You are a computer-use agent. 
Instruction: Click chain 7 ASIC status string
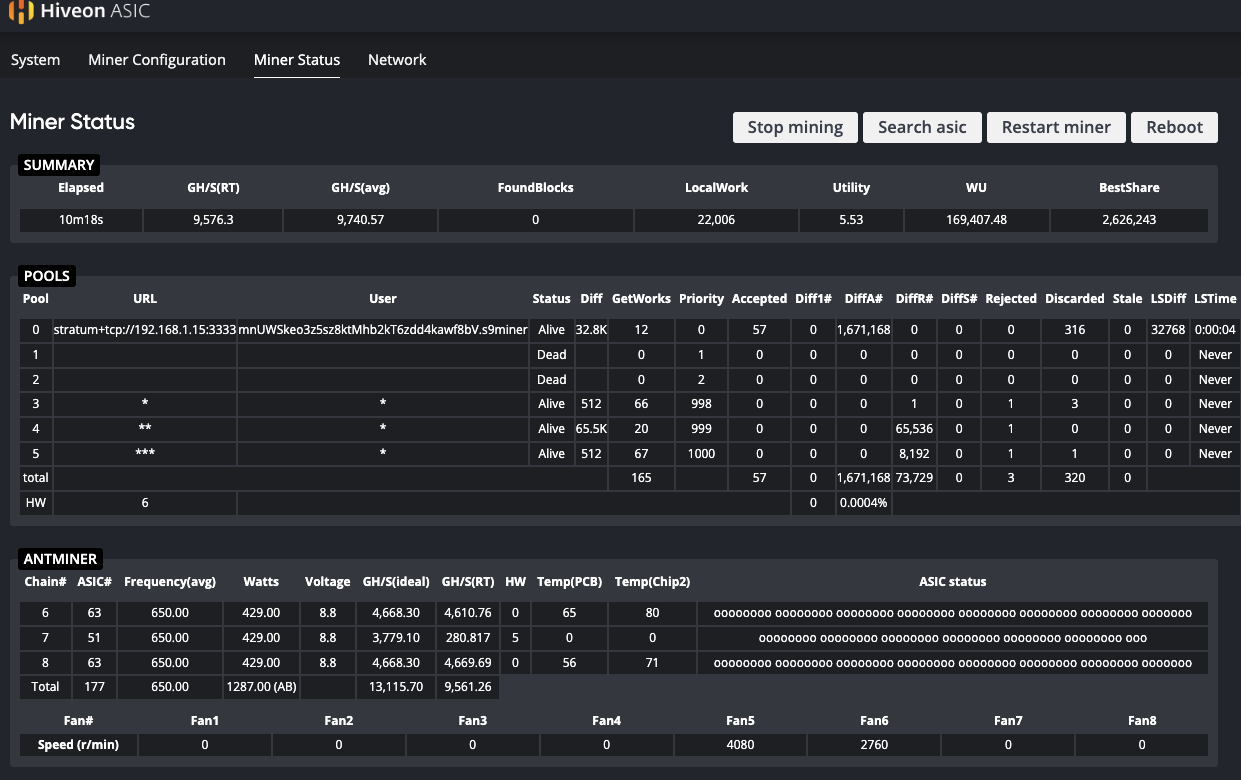953,638
